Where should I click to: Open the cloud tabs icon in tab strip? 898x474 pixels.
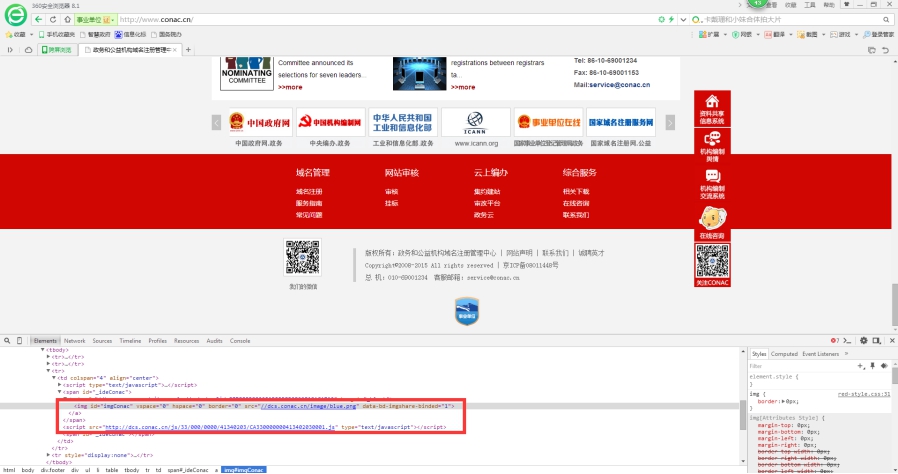(x=28, y=50)
